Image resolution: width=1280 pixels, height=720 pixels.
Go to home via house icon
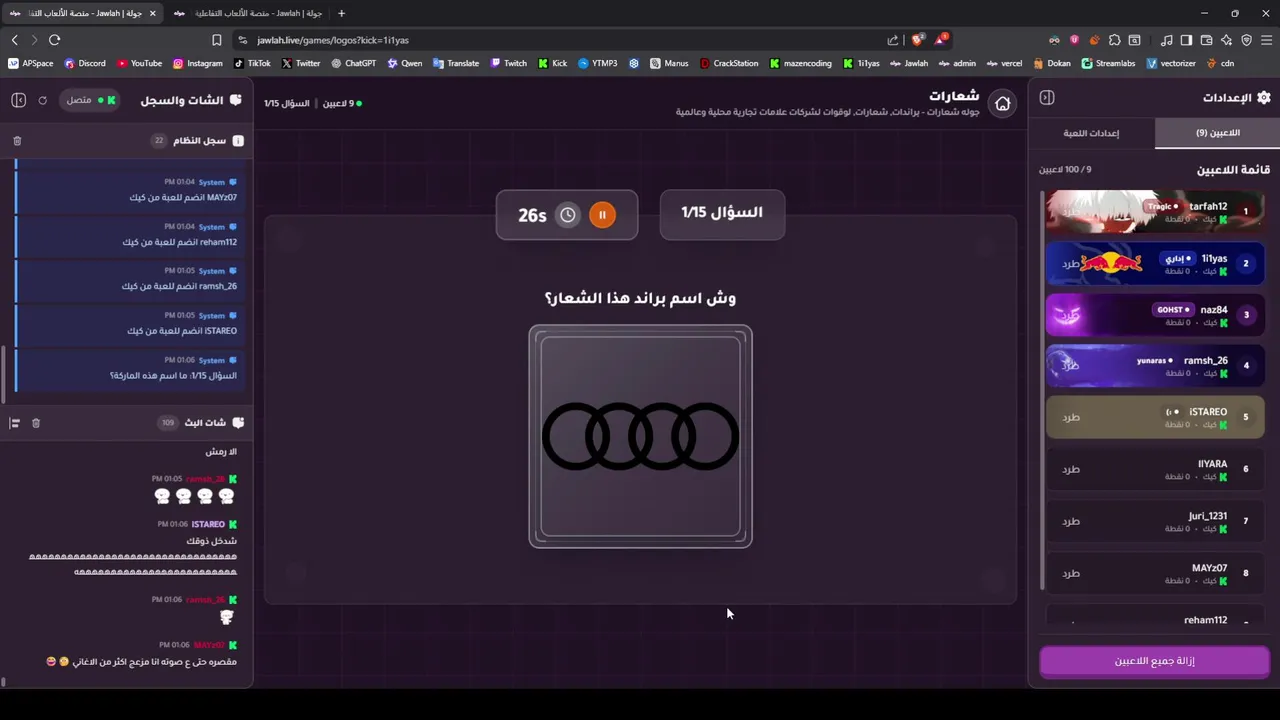[1002, 103]
